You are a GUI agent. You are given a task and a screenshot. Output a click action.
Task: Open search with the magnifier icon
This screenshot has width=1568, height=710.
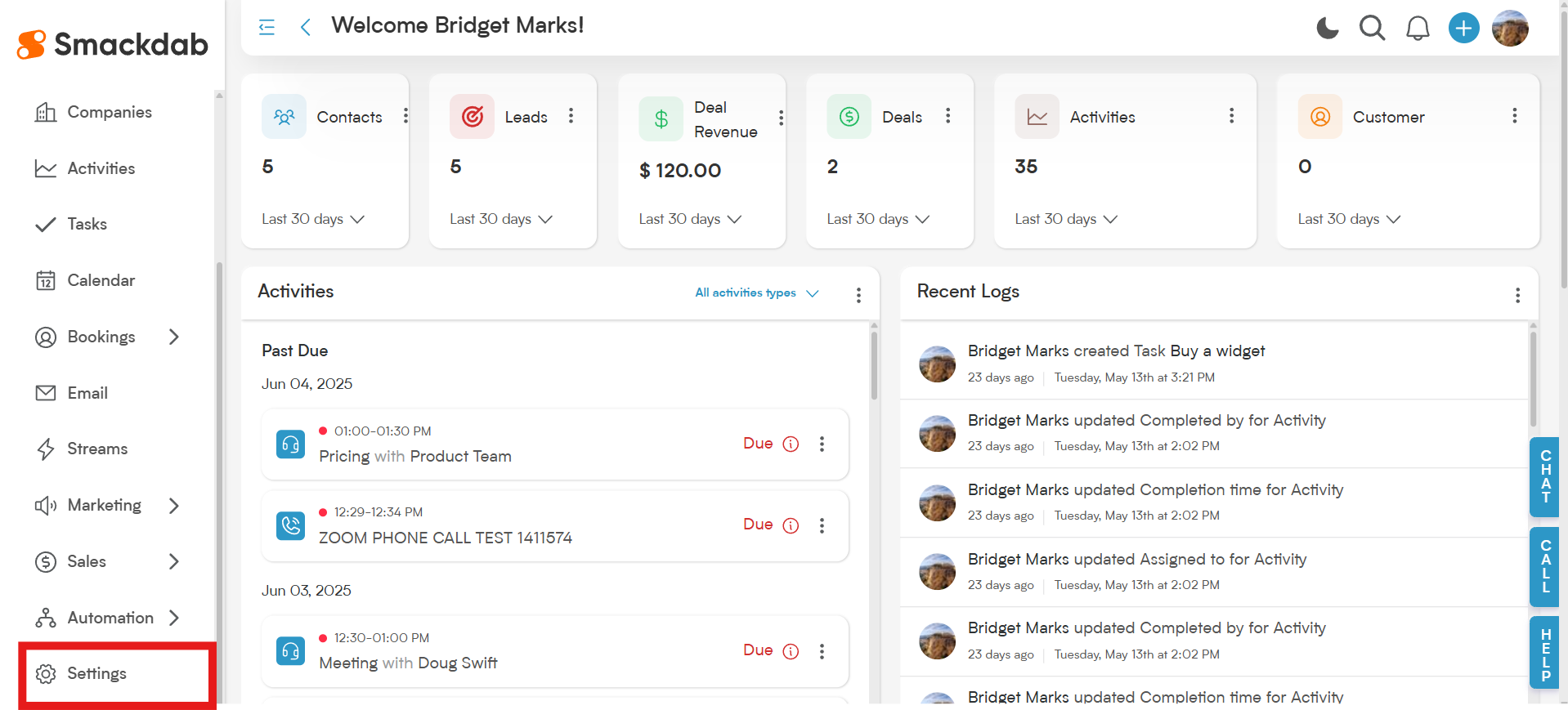coord(1372,29)
